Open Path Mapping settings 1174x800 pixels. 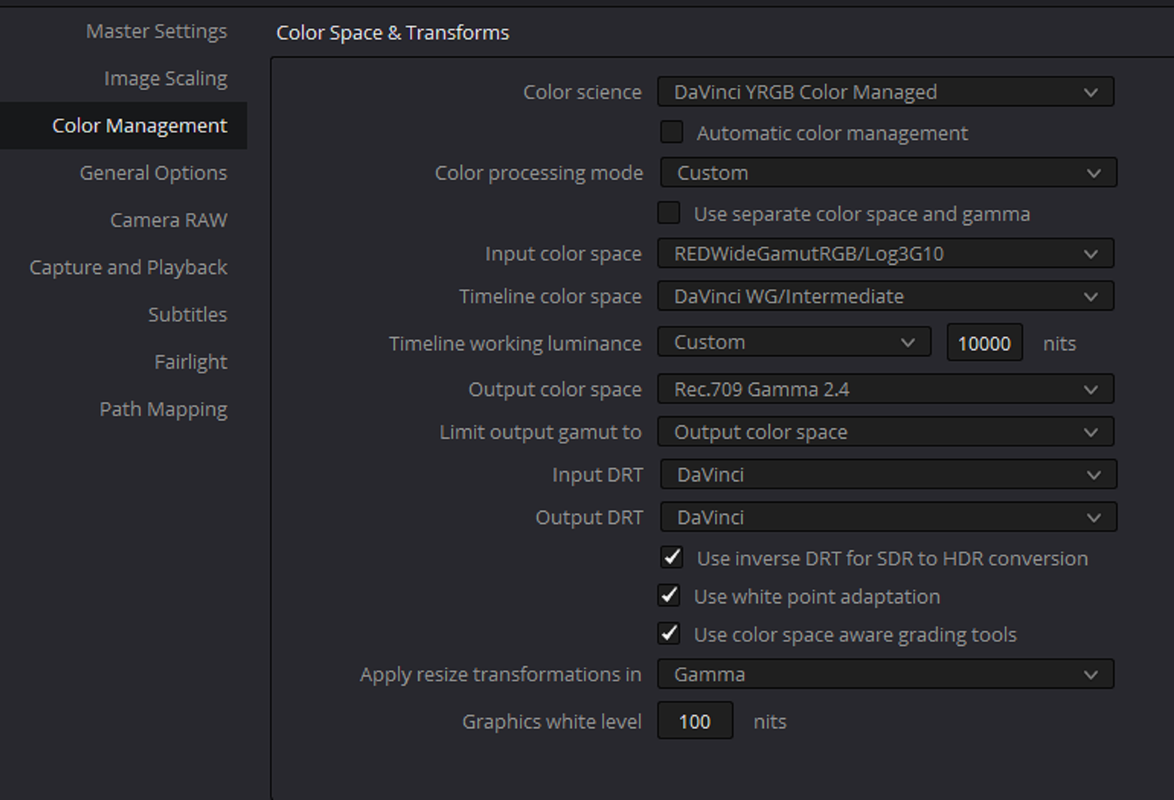(163, 410)
